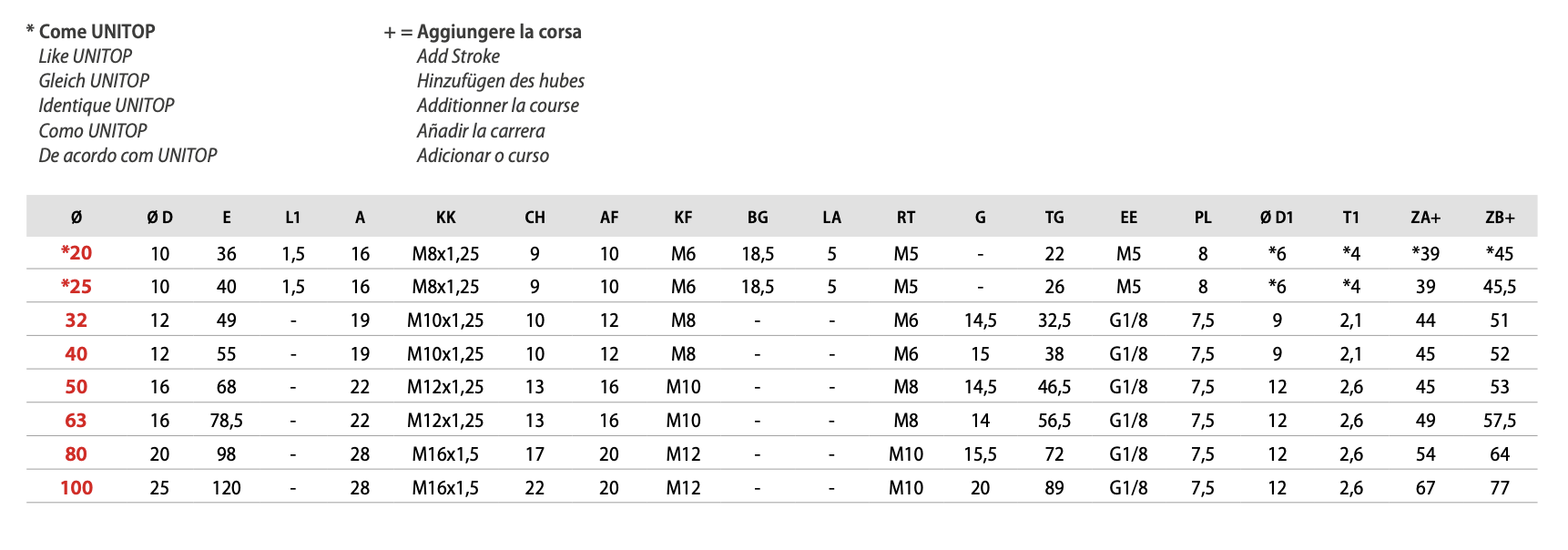Click the red 32 diameter row label
The height and width of the screenshot is (550, 1568).
pyautogui.click(x=76, y=321)
